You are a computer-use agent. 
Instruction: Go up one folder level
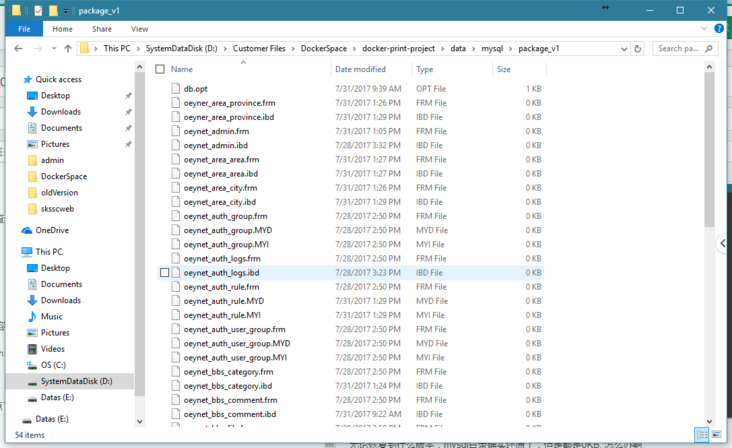point(67,48)
